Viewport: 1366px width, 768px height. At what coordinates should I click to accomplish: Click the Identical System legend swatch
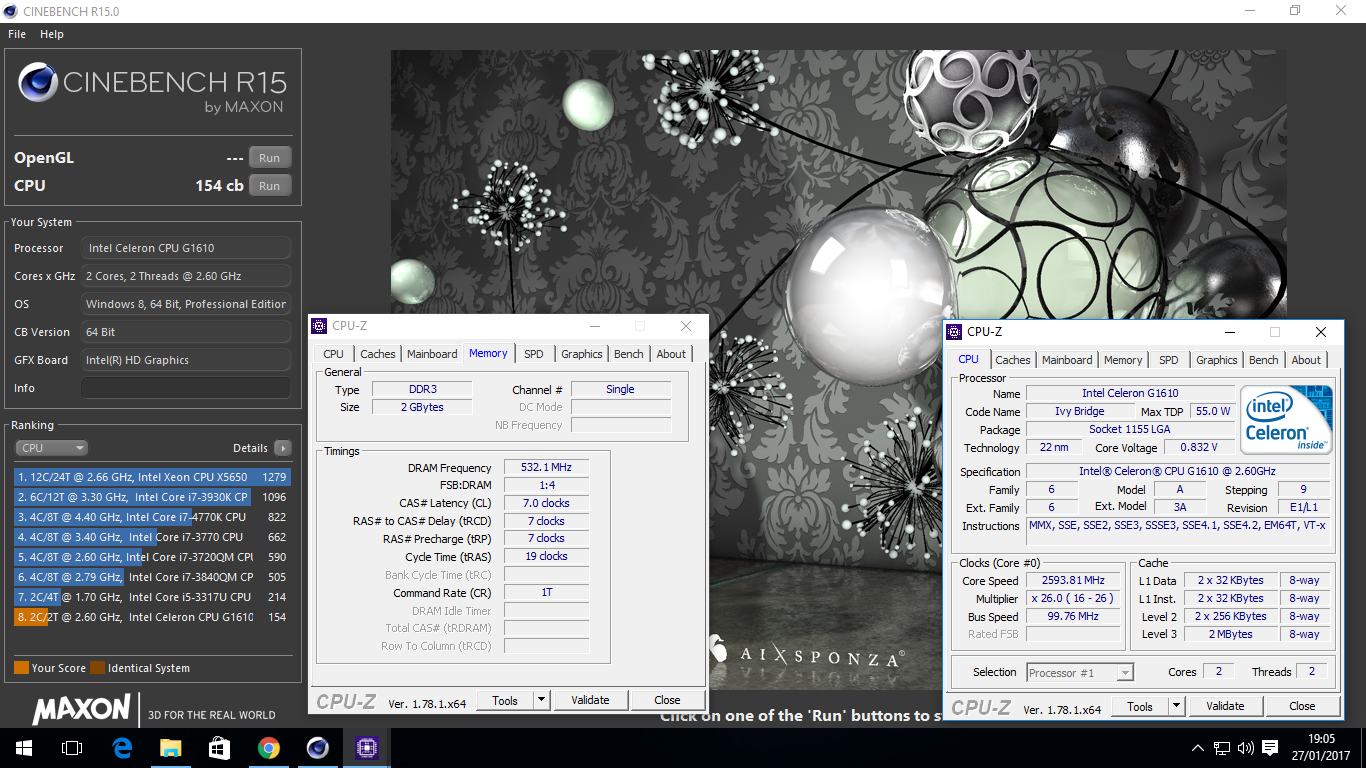[97, 668]
